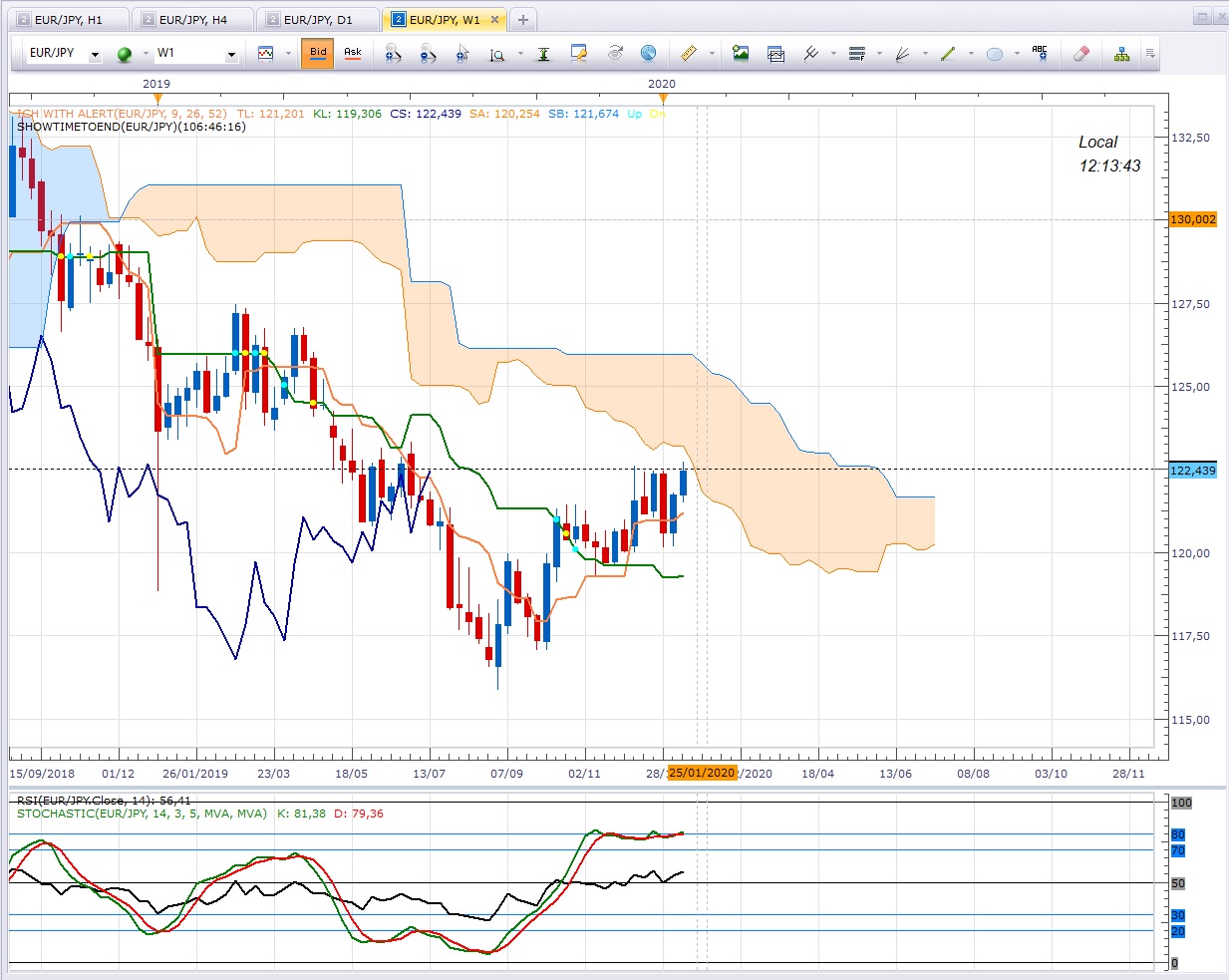This screenshot has height=980, width=1229.
Task: Click the chart template window icon
Action: (775, 54)
